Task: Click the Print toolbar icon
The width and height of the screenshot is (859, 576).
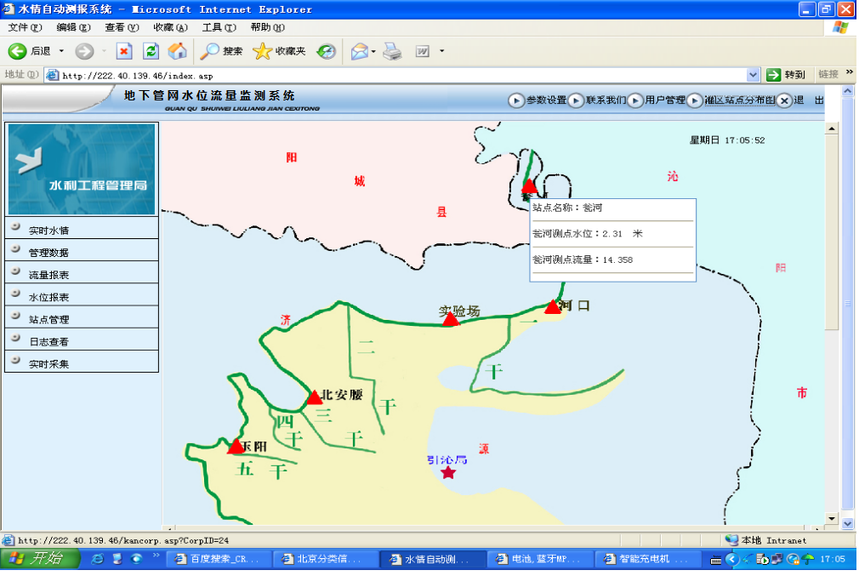Action: pyautogui.click(x=392, y=52)
